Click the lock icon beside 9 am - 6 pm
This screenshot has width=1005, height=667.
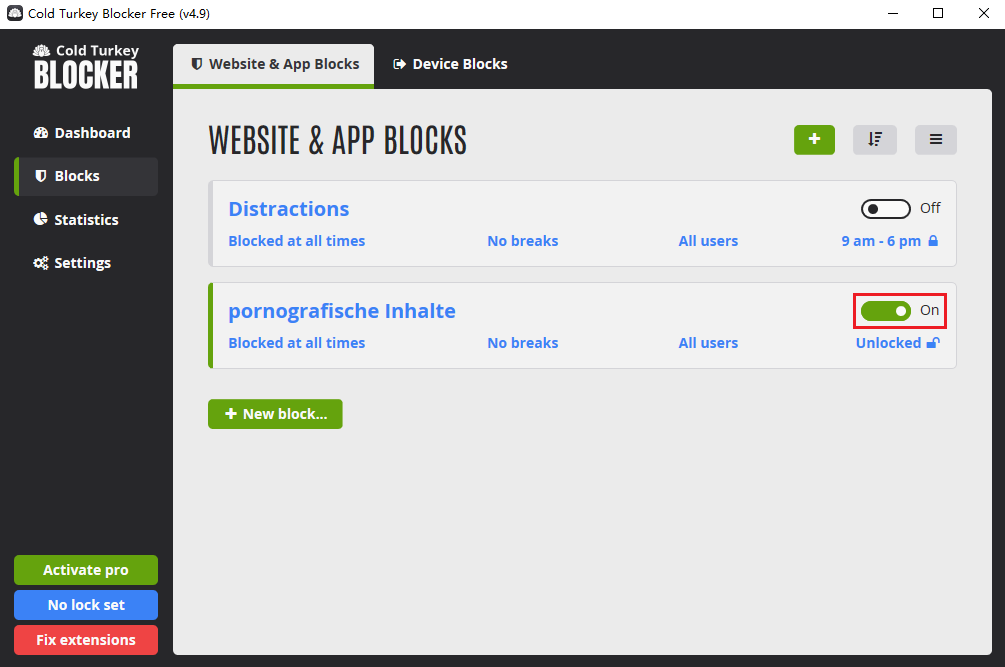click(933, 241)
